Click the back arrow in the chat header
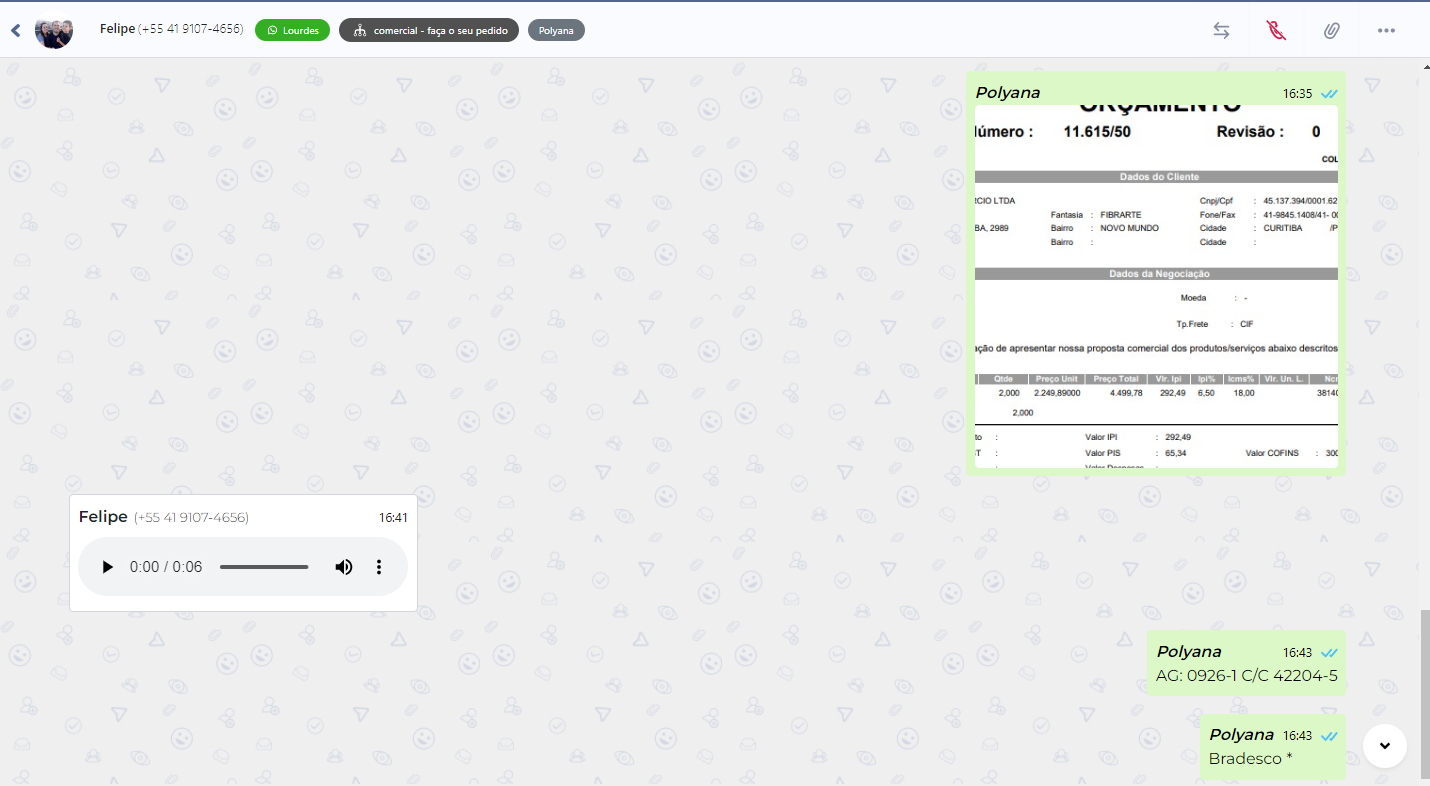Image resolution: width=1430 pixels, height=786 pixels. (16, 31)
